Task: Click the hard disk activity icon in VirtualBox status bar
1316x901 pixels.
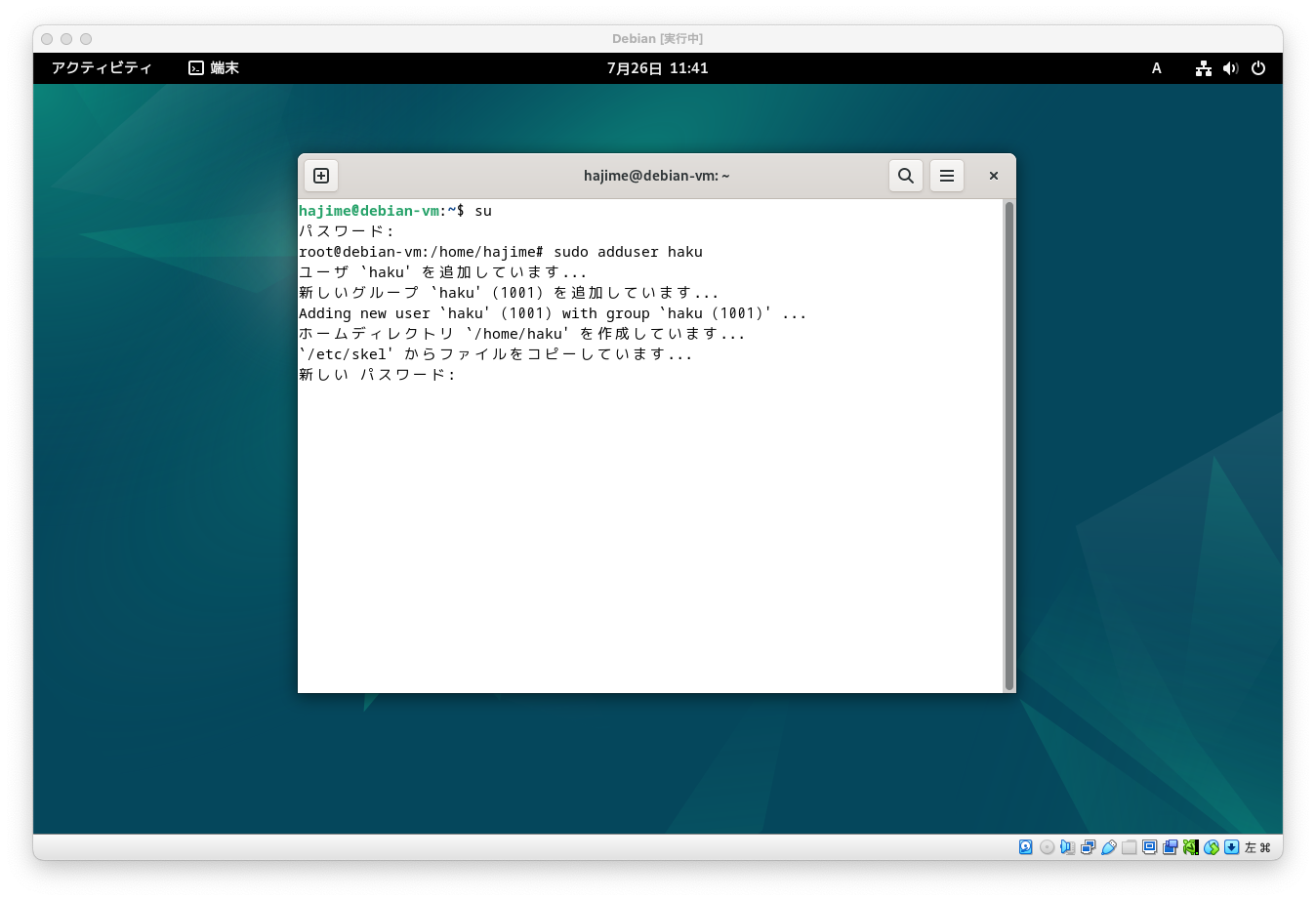Action: pyautogui.click(x=1026, y=847)
